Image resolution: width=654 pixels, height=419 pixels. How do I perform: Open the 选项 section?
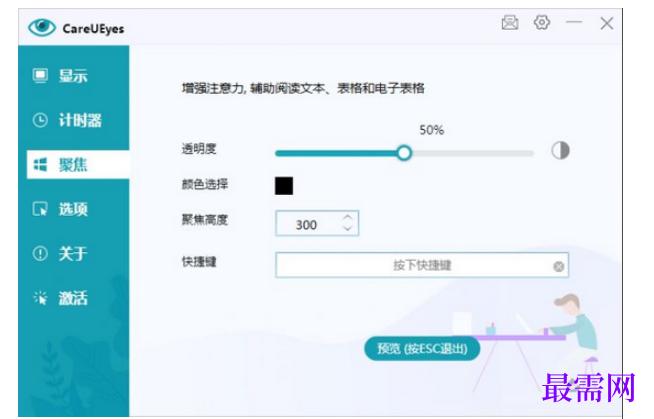pyautogui.click(x=74, y=209)
